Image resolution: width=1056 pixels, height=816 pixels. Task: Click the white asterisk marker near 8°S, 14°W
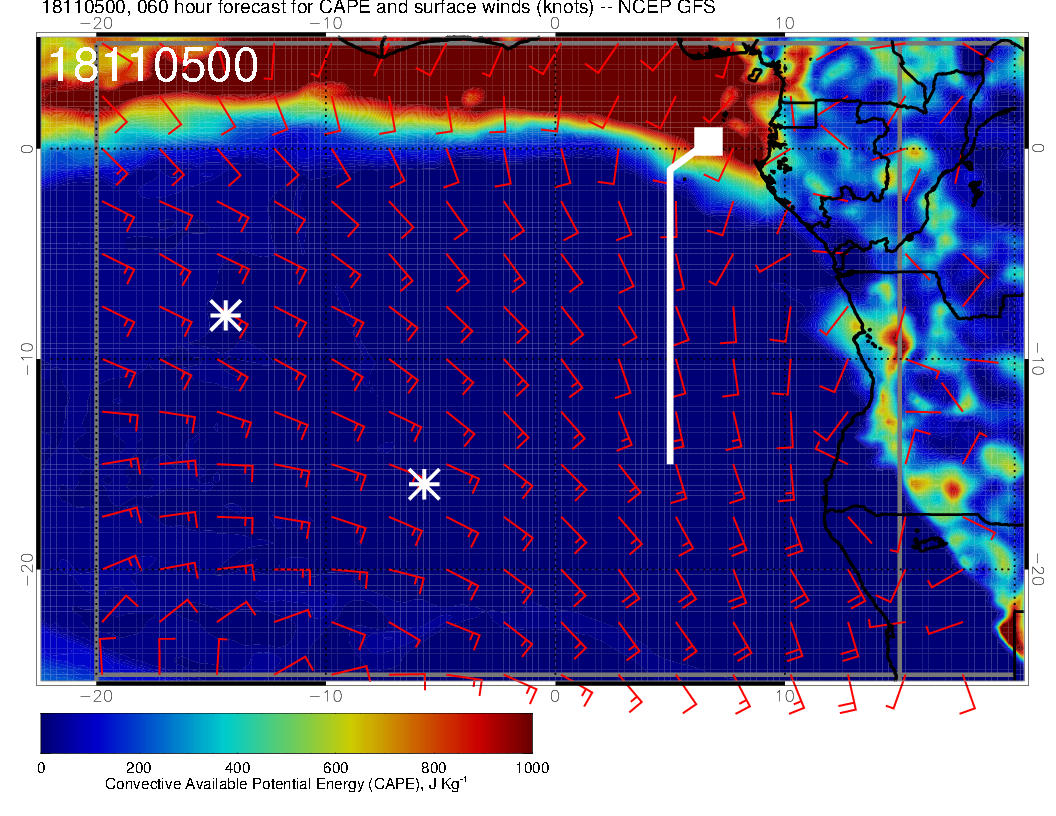[x=226, y=315]
